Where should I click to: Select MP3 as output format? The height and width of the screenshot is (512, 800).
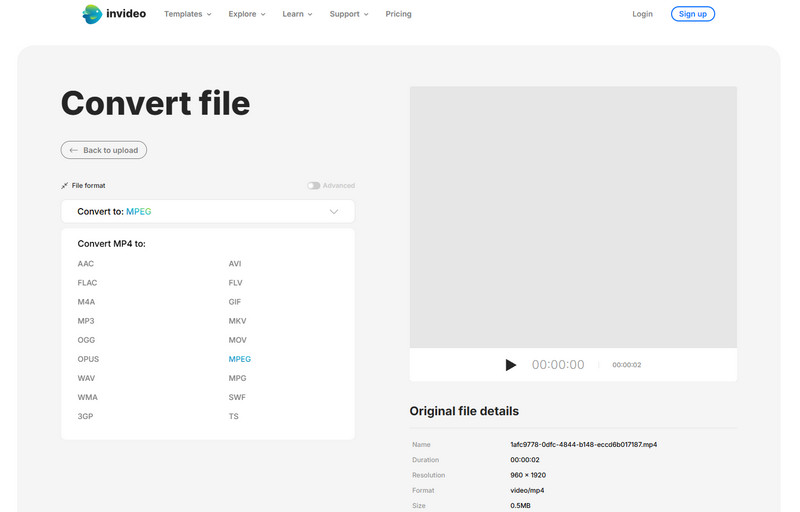[86, 321]
